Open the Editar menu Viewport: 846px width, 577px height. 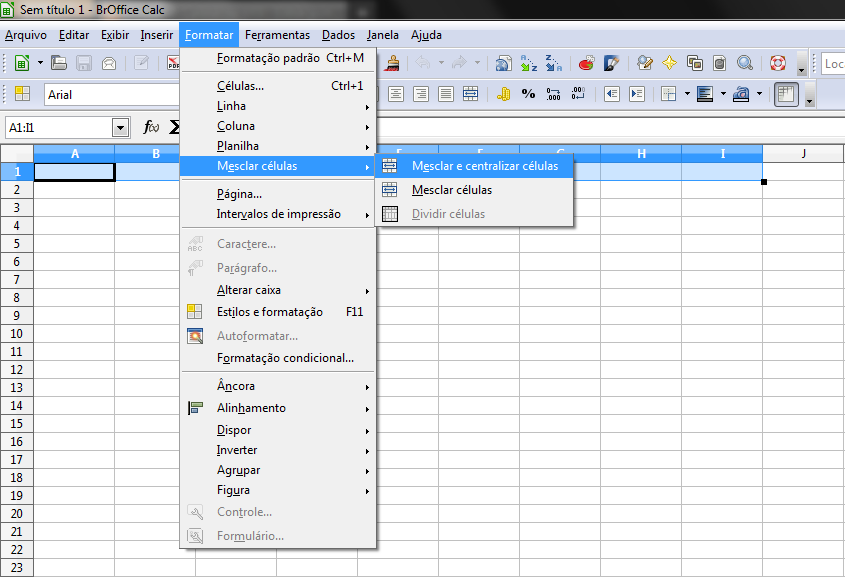(74, 35)
